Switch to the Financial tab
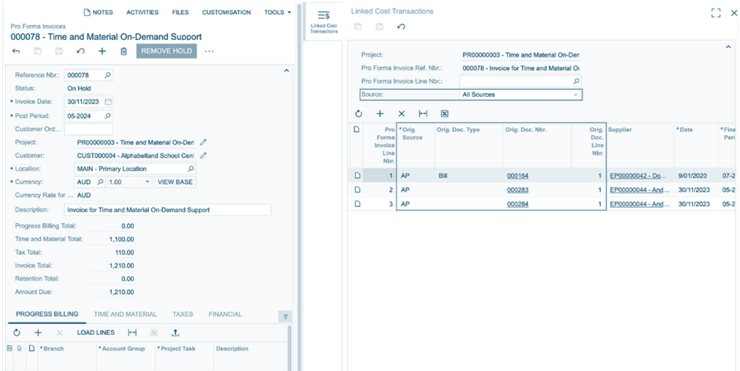Viewport: 740px width, 371px height. 225,314
